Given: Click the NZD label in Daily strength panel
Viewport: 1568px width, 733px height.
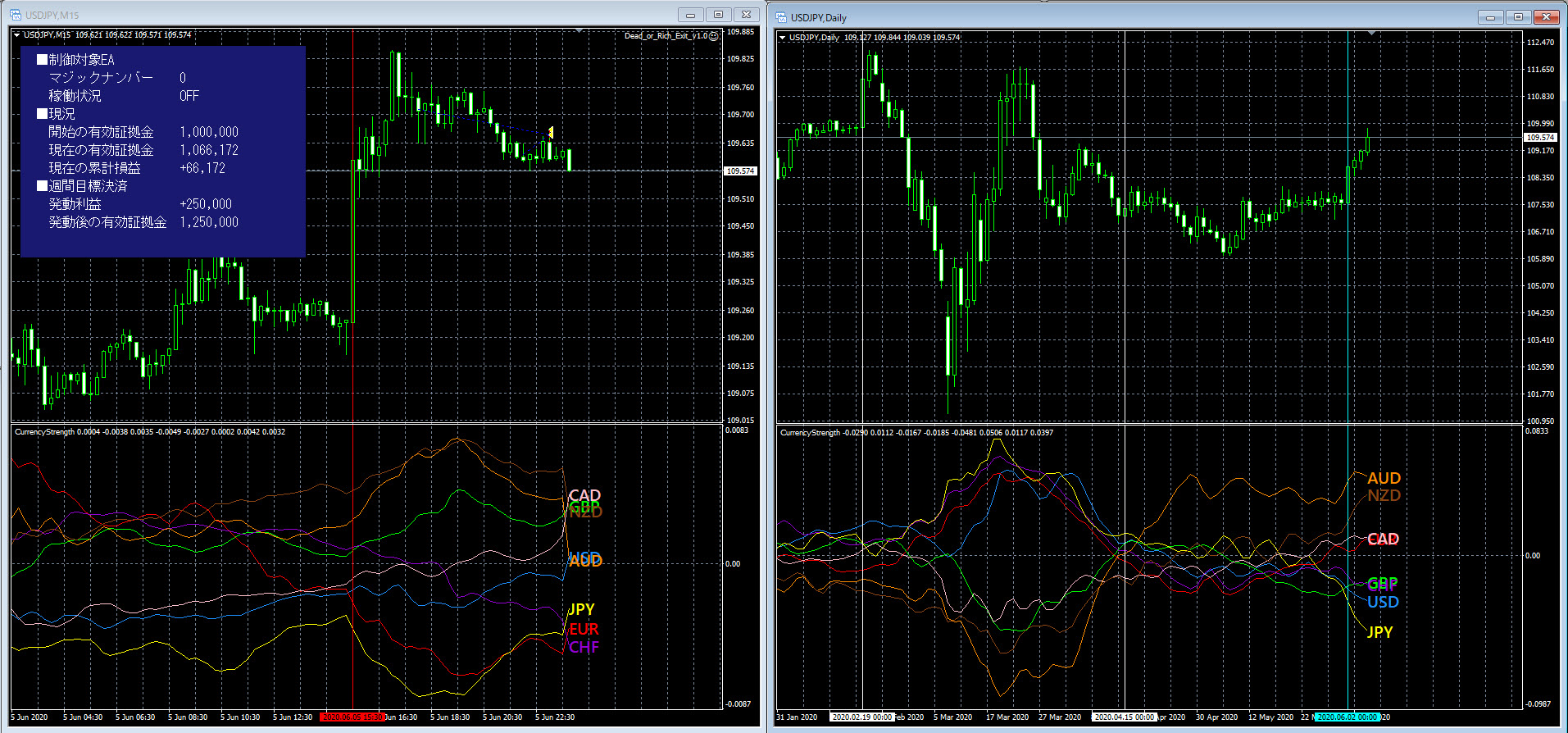Looking at the screenshot, I should point(1384,495).
